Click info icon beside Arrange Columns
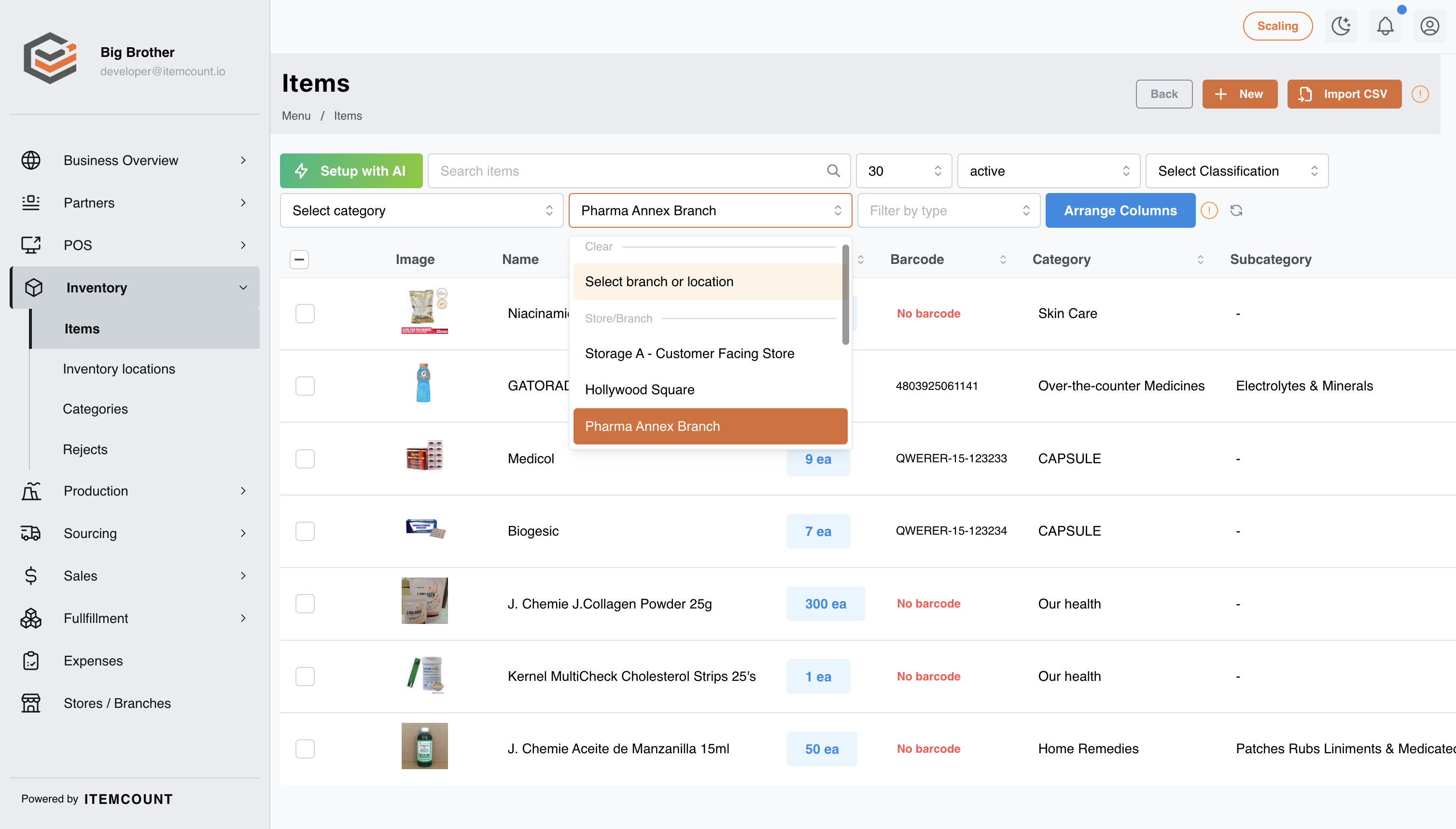 (1209, 211)
